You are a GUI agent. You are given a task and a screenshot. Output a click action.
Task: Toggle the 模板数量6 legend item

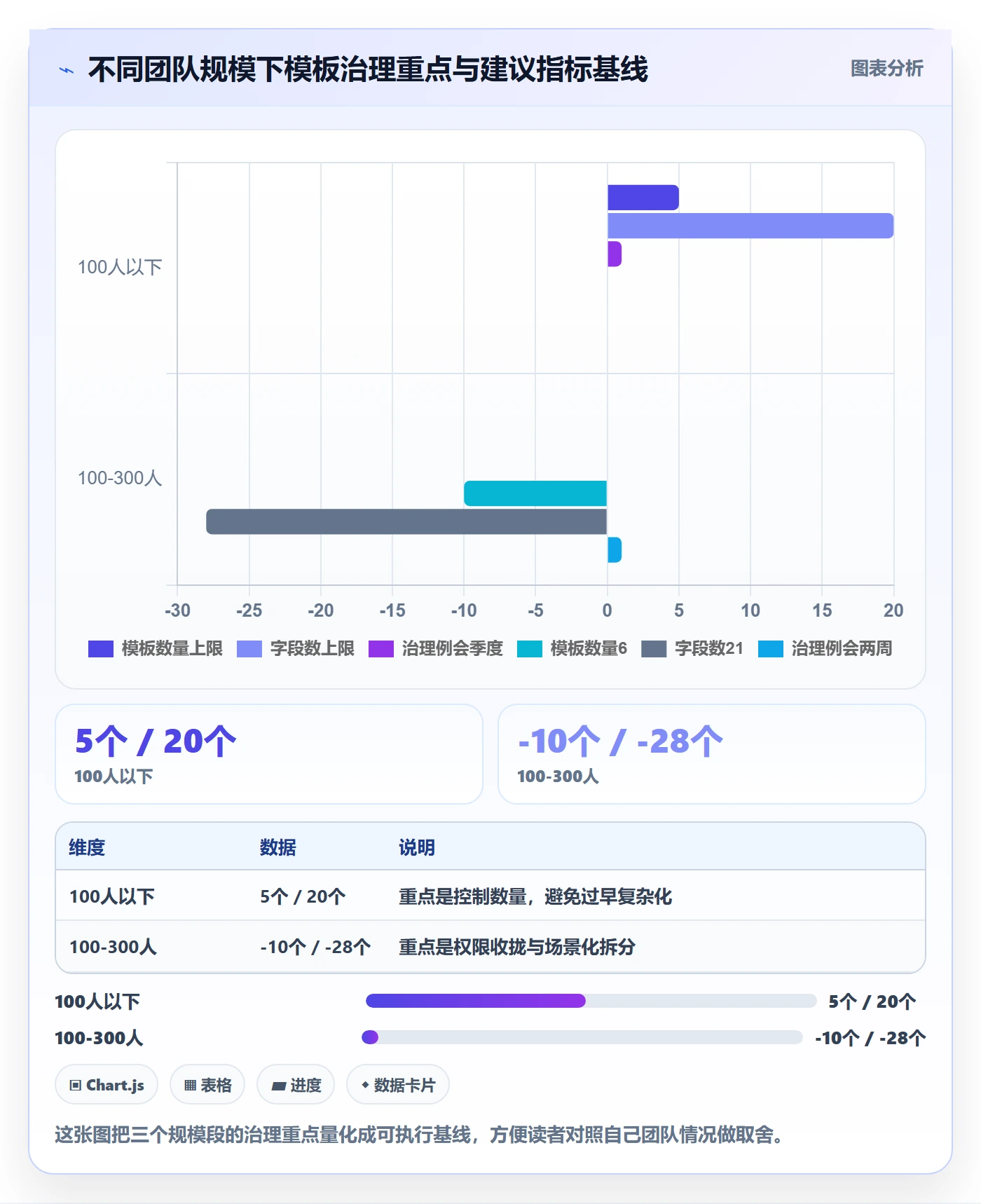tap(572, 649)
